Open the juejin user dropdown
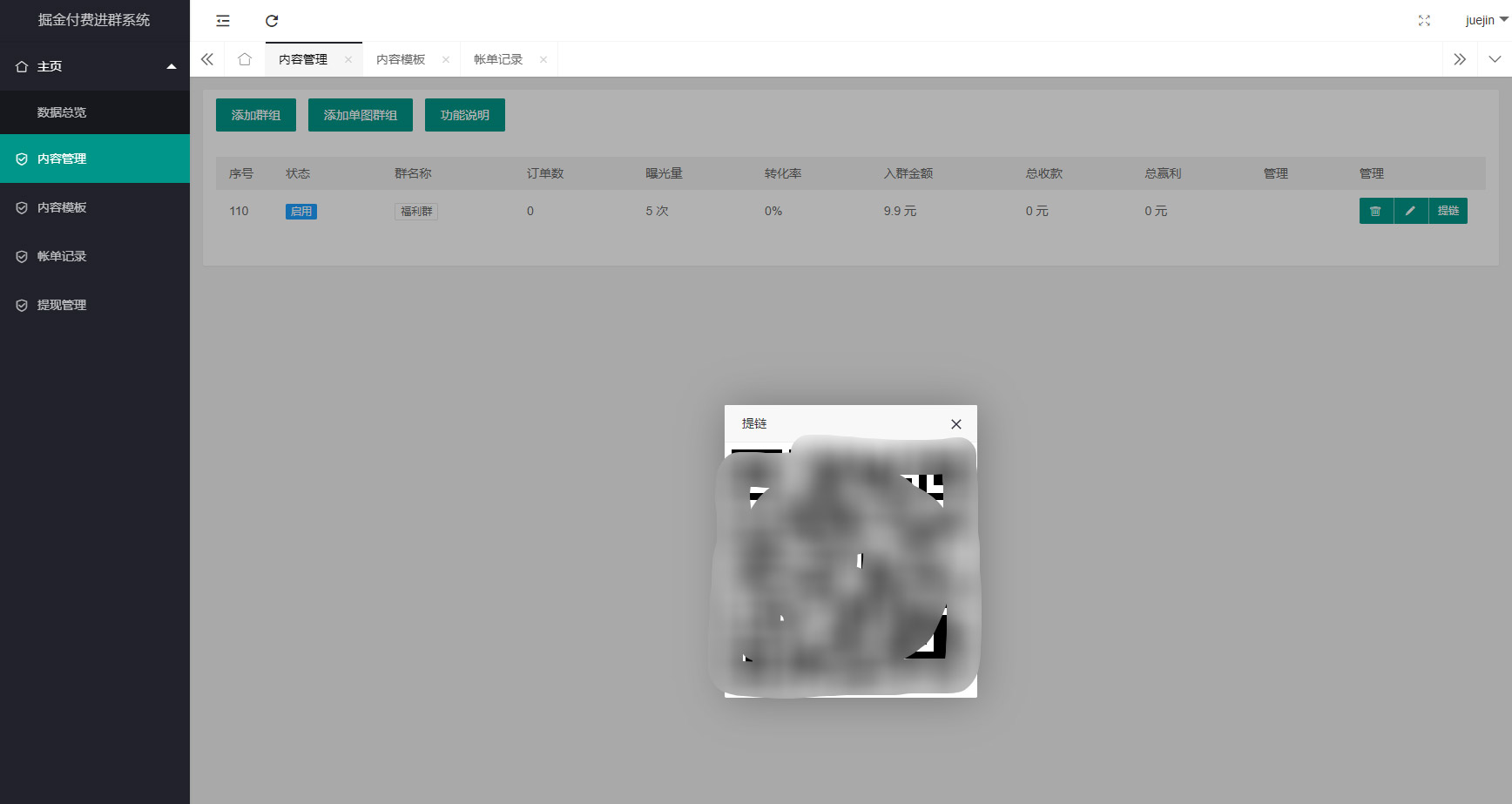 coord(1486,20)
